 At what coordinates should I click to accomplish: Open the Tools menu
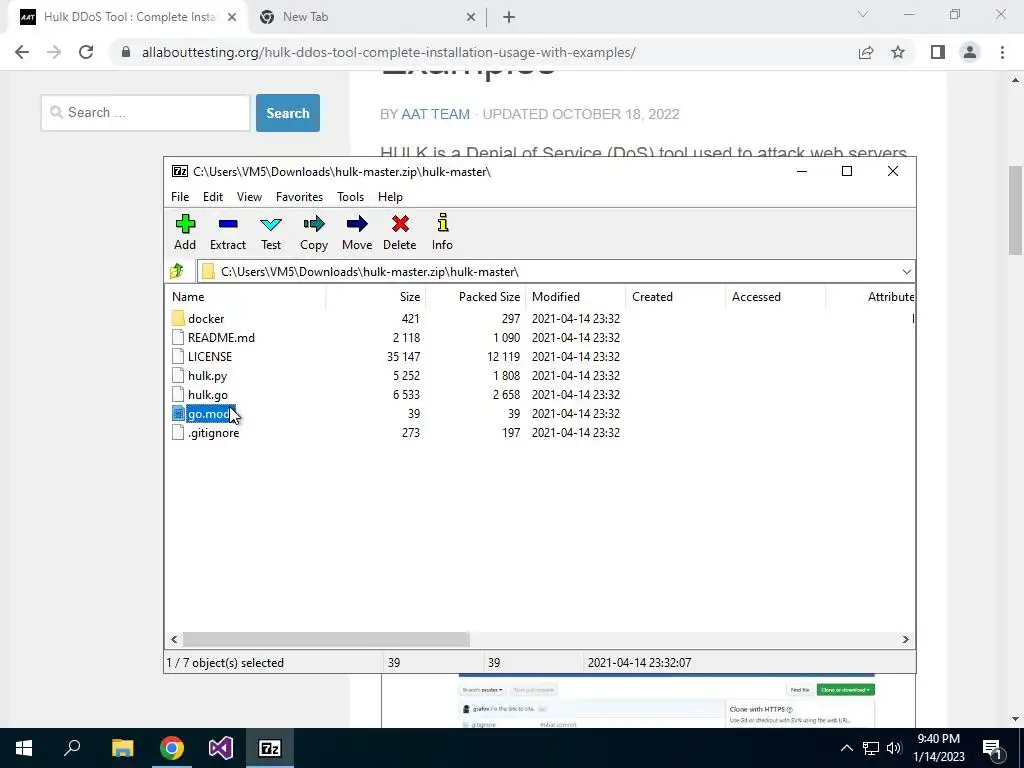click(x=350, y=197)
